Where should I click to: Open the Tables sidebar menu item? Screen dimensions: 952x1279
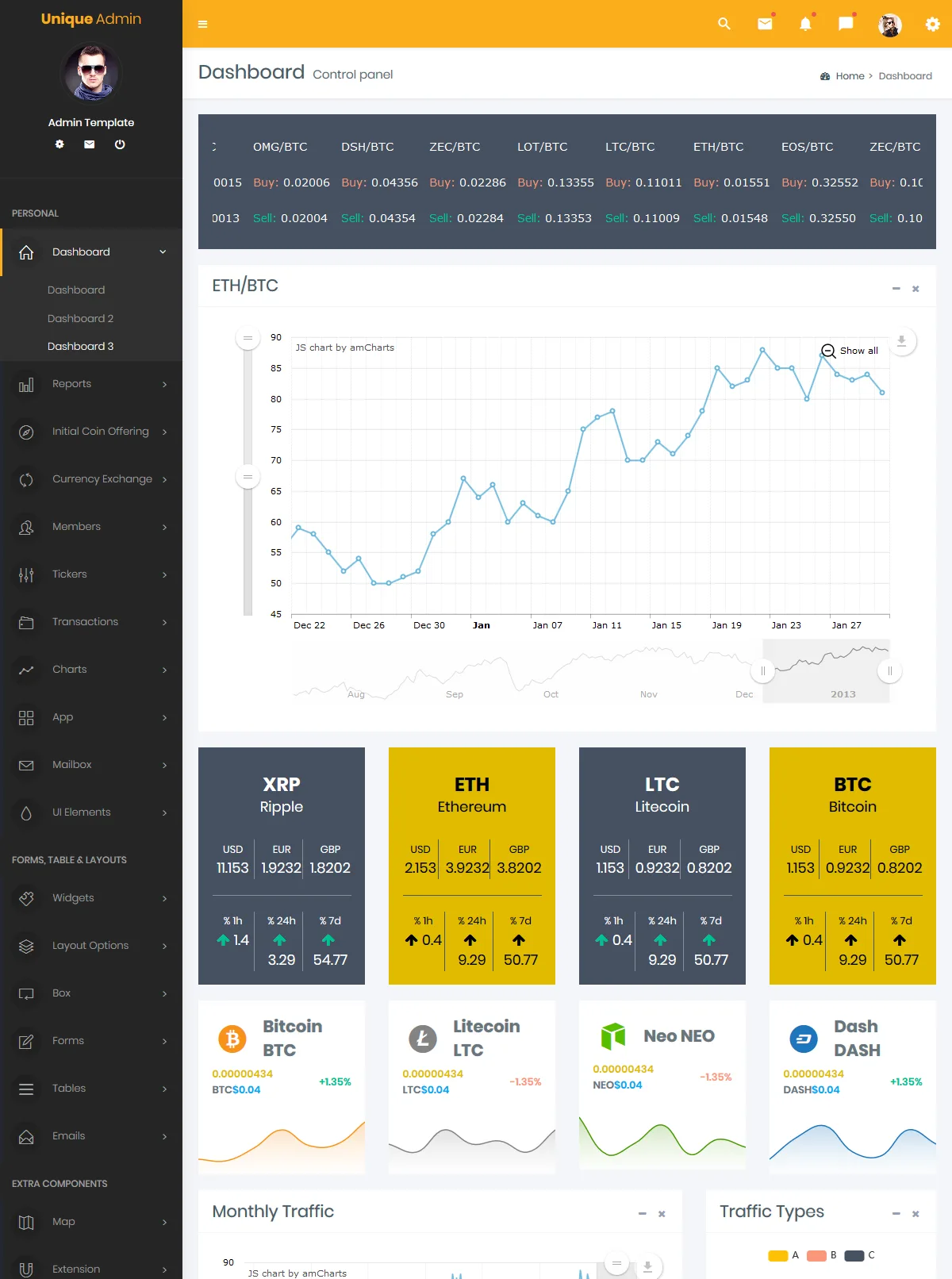coord(91,1089)
